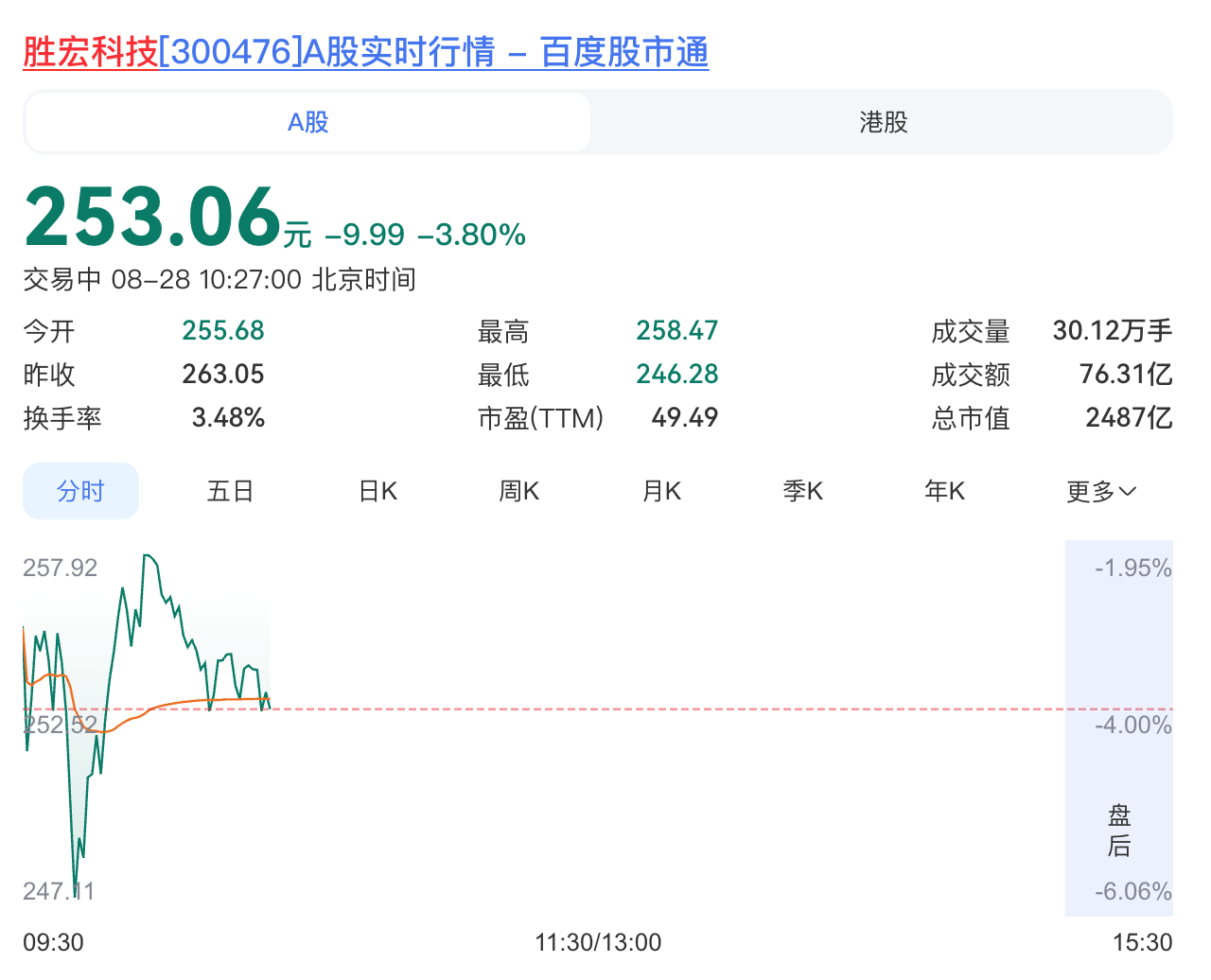Click the chart percentage label -6.06%
Screen dimensions: 1211x980
[1133, 891]
